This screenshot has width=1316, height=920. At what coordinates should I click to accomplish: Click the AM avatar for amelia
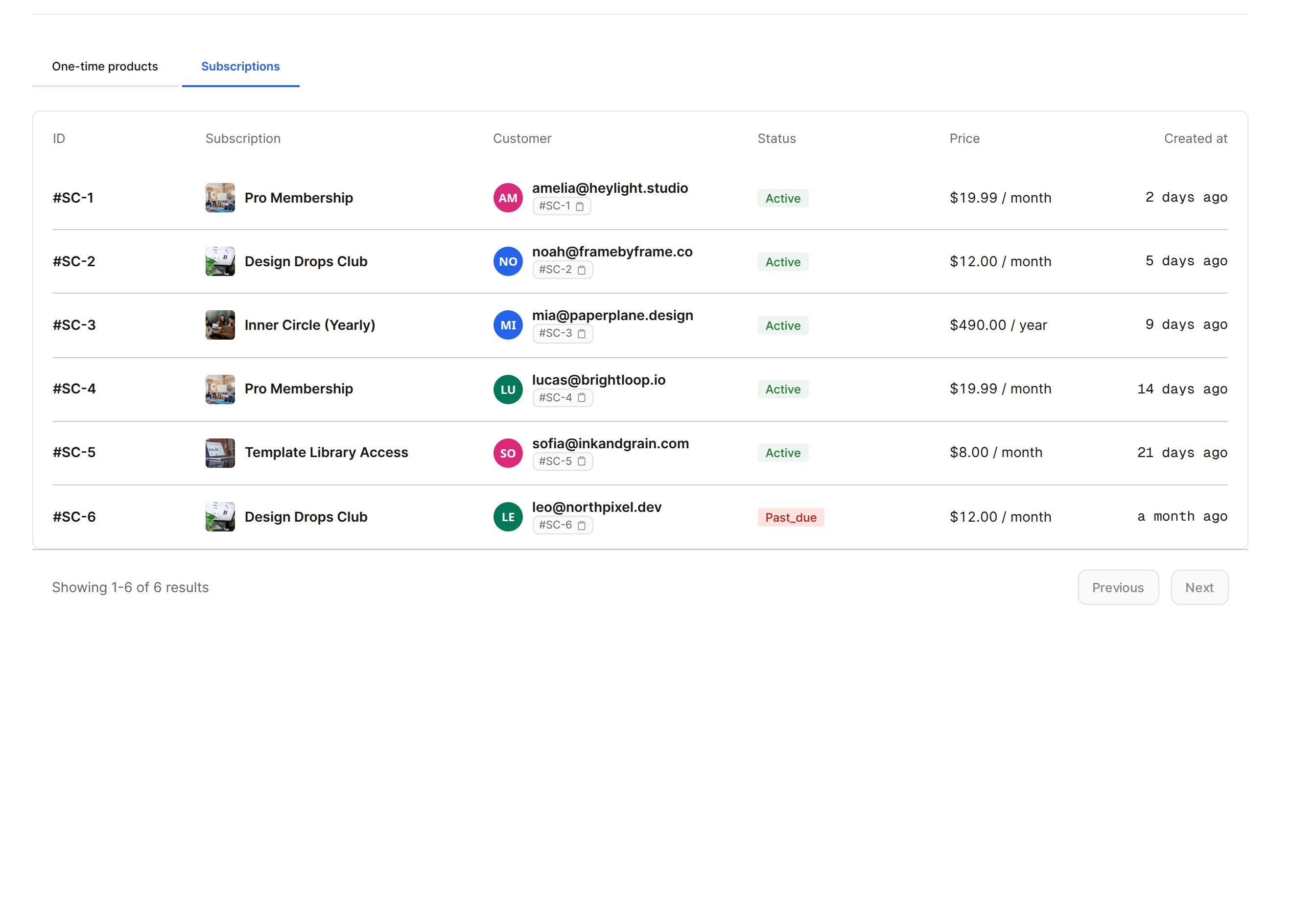(508, 198)
